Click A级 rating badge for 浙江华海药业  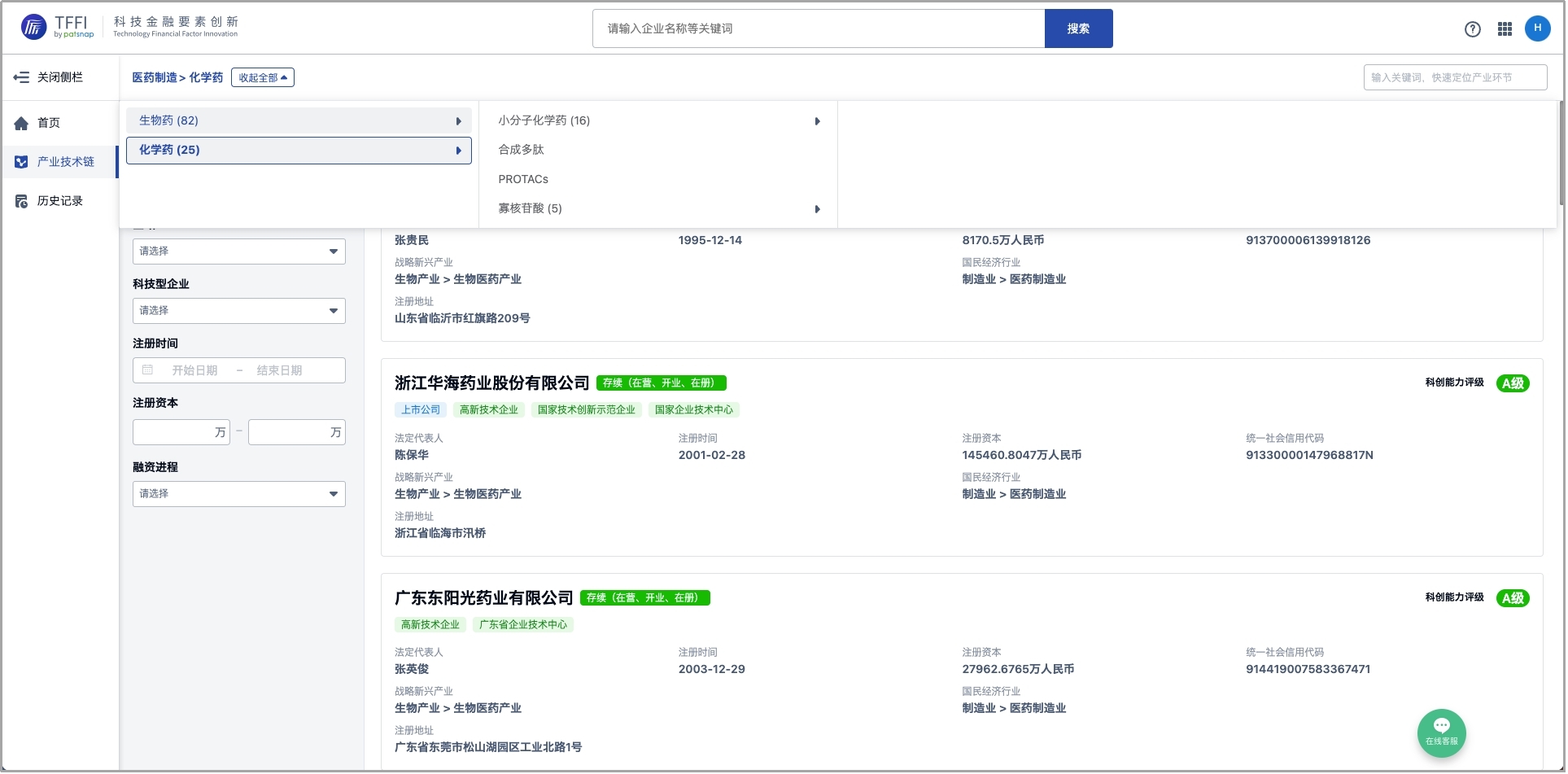coord(1513,383)
